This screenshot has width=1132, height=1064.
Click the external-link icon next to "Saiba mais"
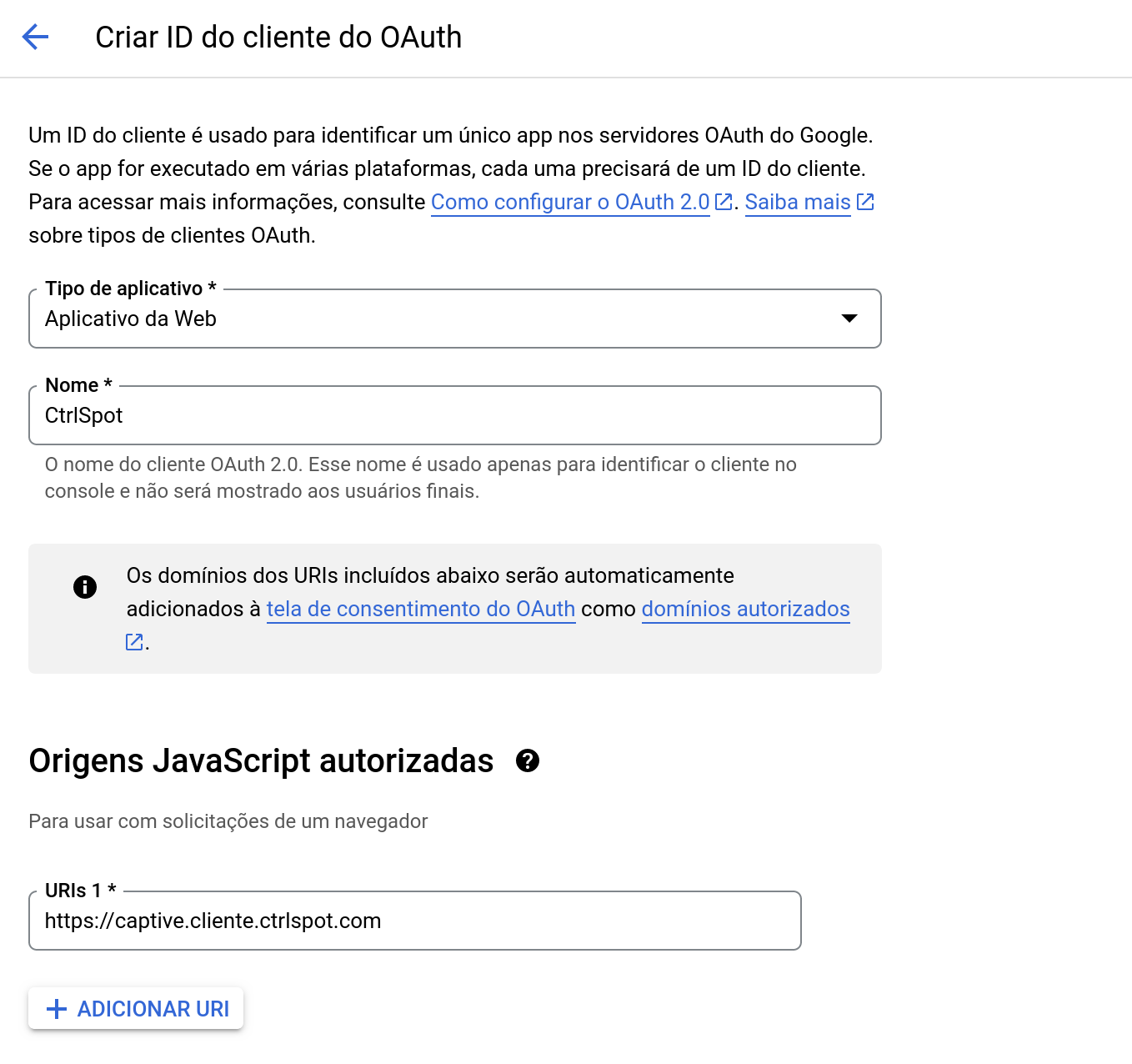865,201
